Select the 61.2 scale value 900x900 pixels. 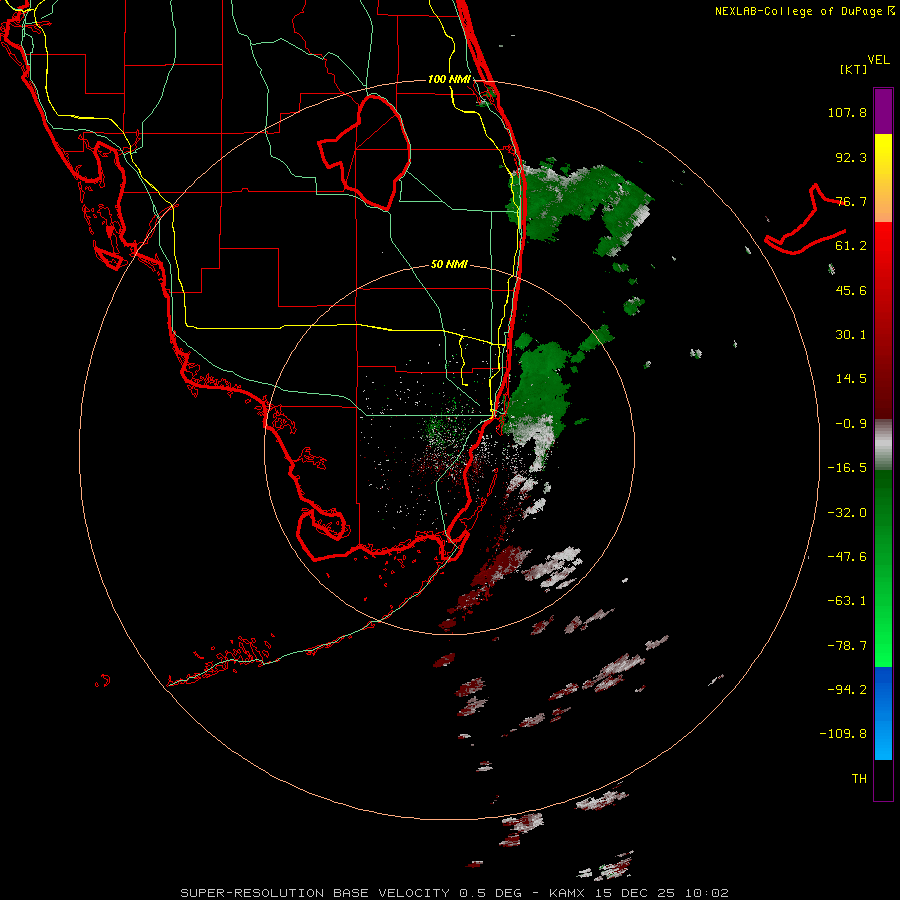pos(851,246)
